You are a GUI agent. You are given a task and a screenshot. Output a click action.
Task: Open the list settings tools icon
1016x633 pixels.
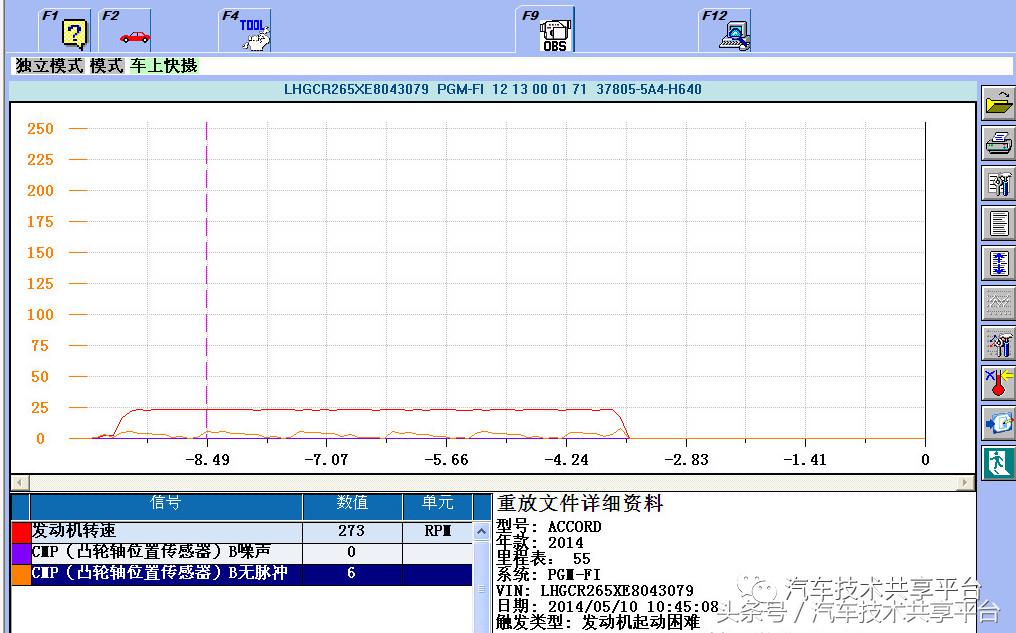pyautogui.click(x=999, y=183)
